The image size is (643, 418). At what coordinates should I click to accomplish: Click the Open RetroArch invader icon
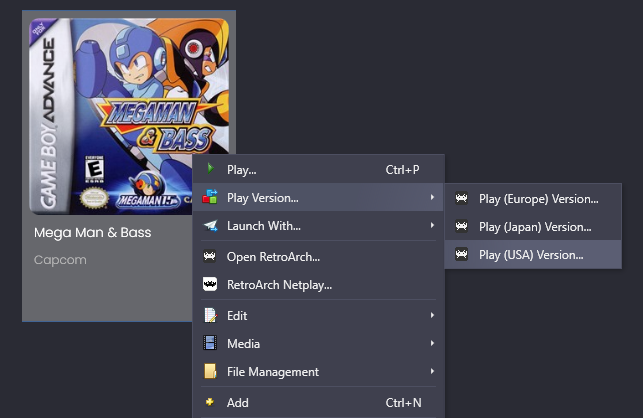click(x=210, y=256)
